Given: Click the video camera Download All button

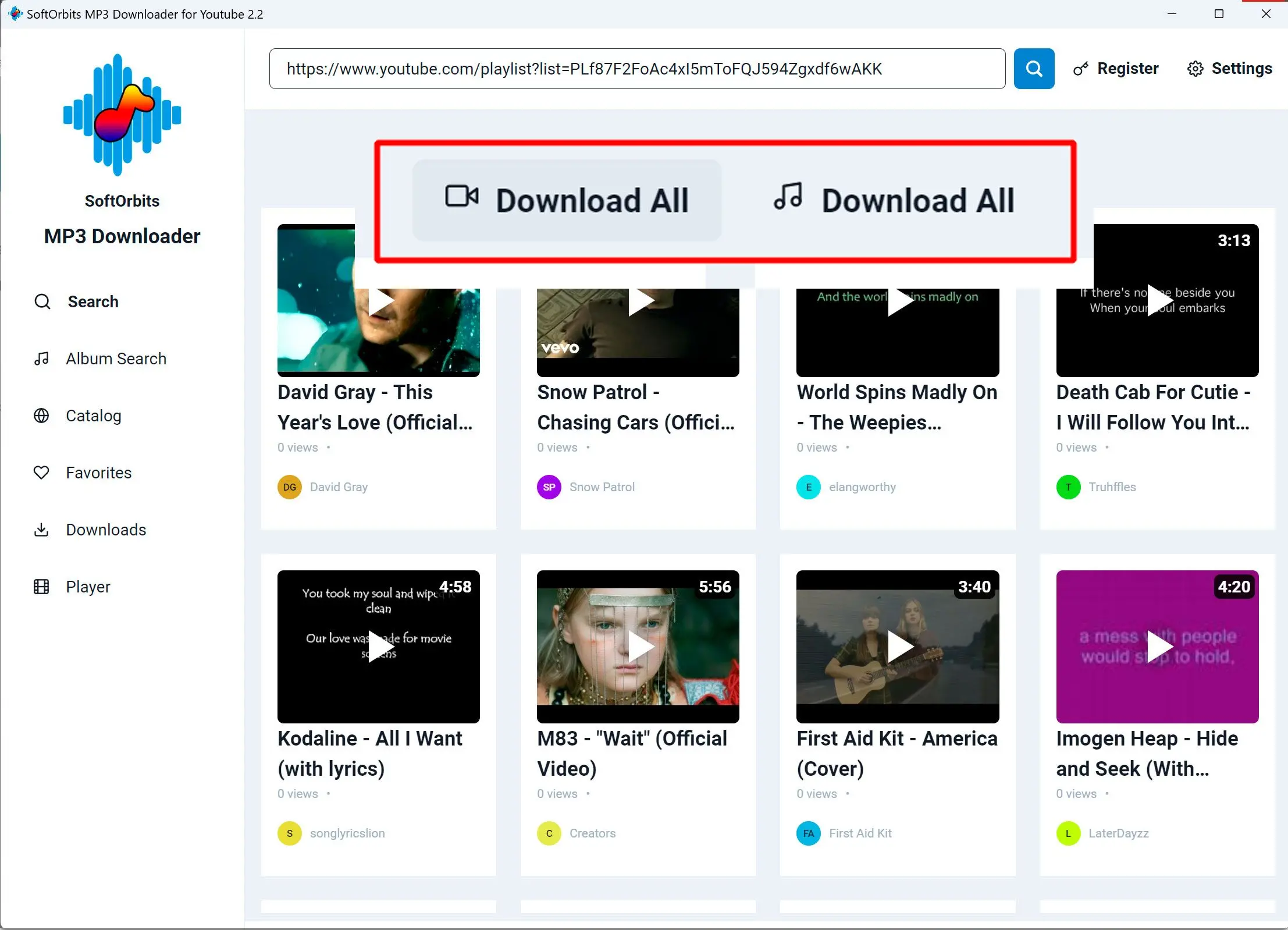Looking at the screenshot, I should [x=567, y=200].
